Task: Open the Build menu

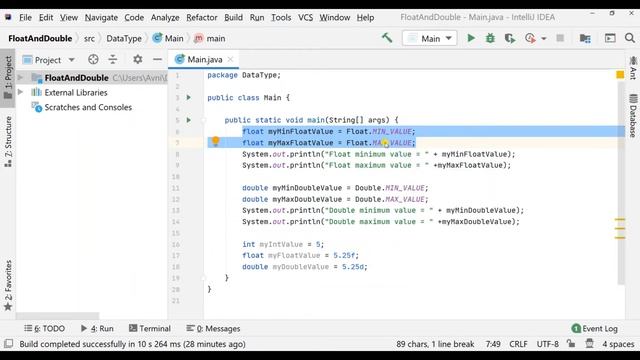Action: (x=233, y=18)
